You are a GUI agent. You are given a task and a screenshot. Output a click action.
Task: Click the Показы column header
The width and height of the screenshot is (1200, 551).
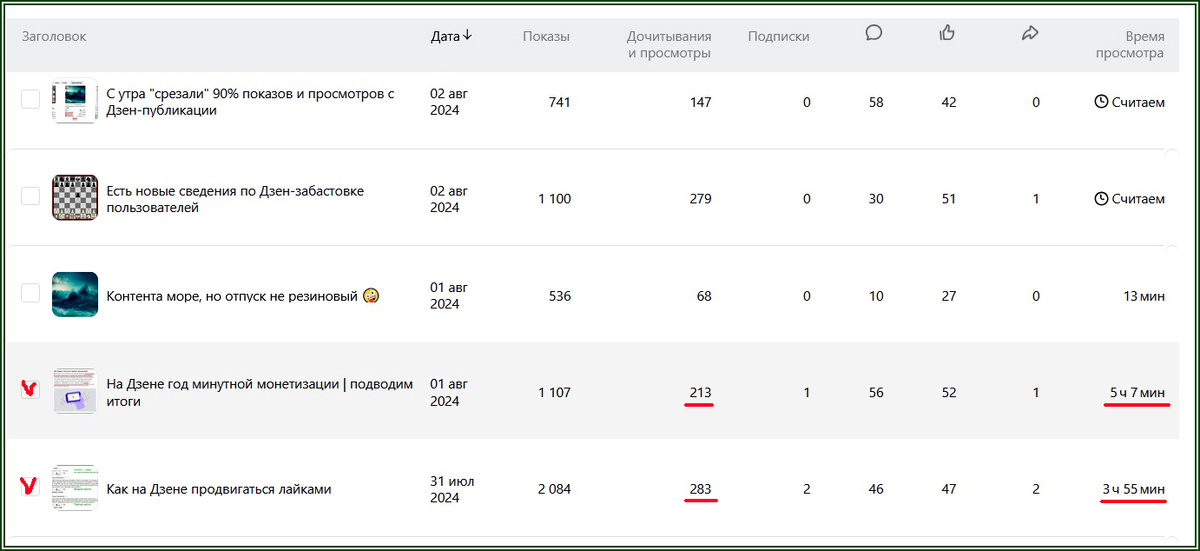[546, 36]
